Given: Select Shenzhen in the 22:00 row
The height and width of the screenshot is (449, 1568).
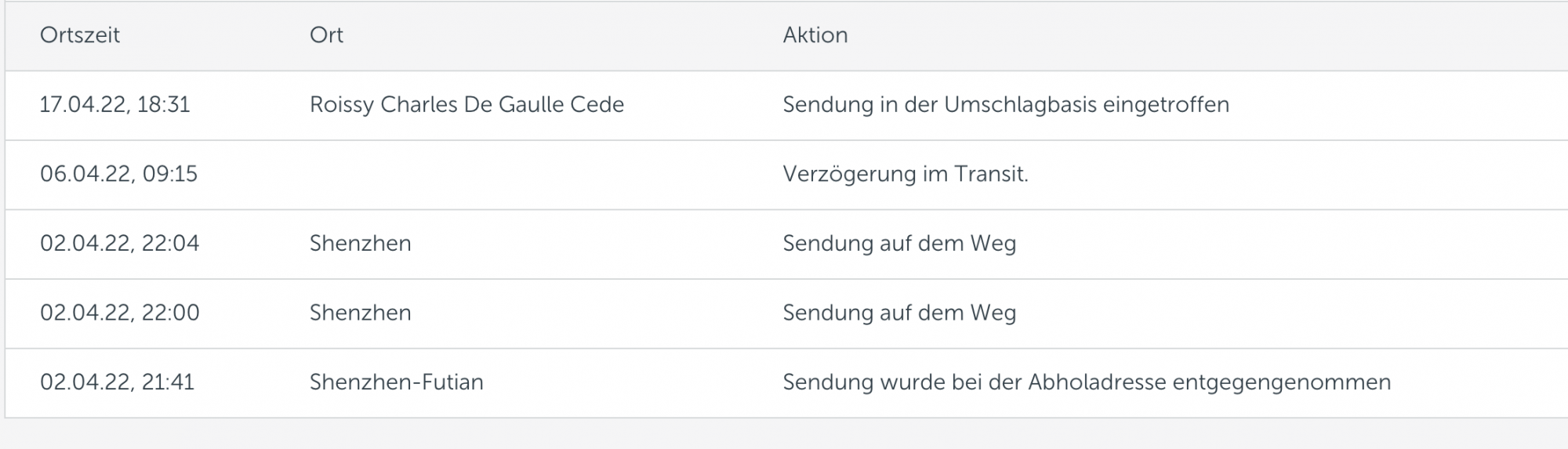Looking at the screenshot, I should pos(360,313).
